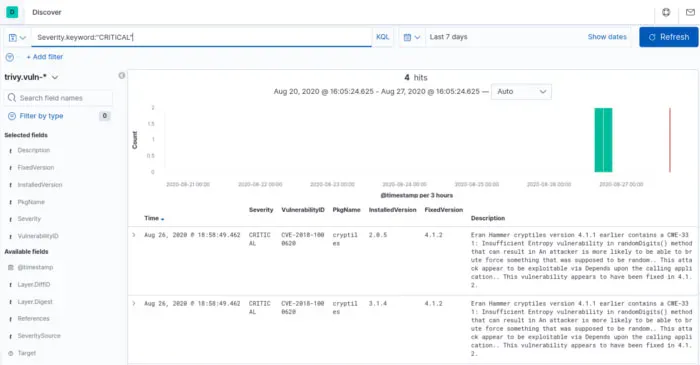Open the Auto interval dropdown

coord(521,91)
